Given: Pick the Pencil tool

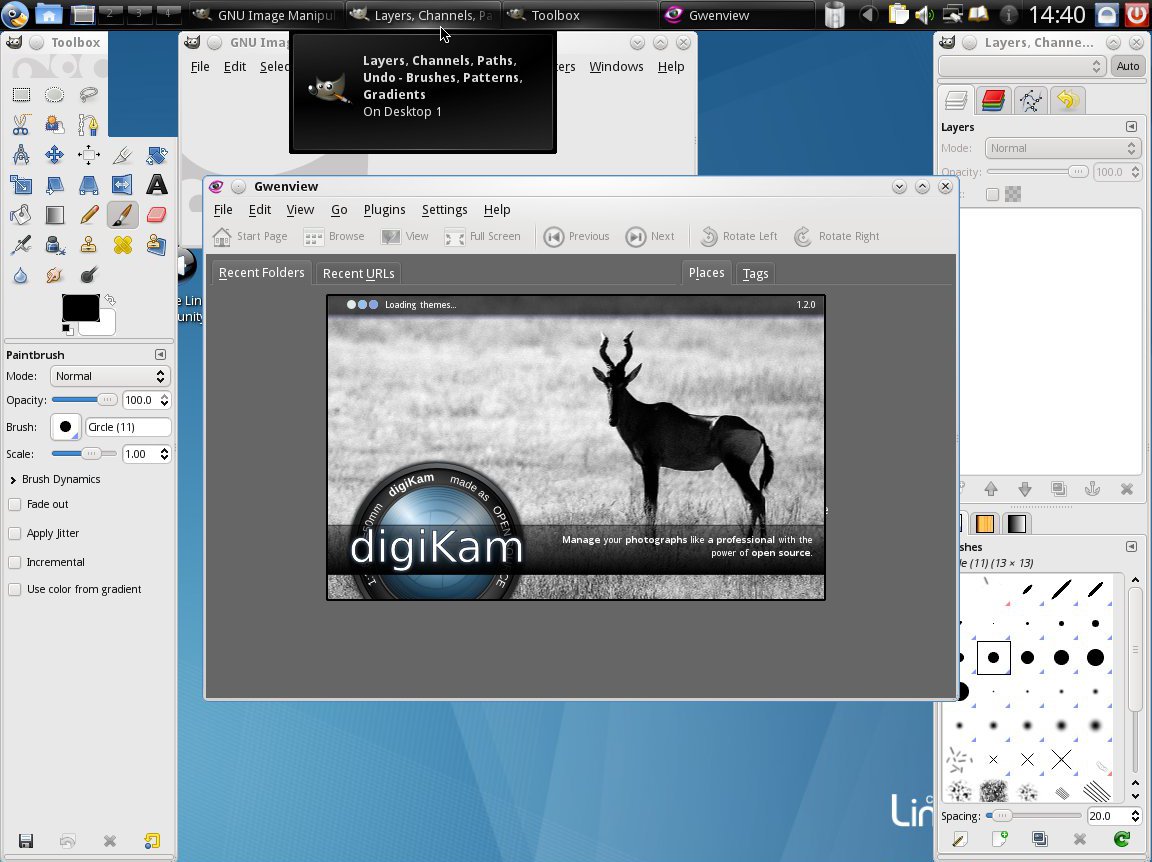Looking at the screenshot, I should point(89,215).
